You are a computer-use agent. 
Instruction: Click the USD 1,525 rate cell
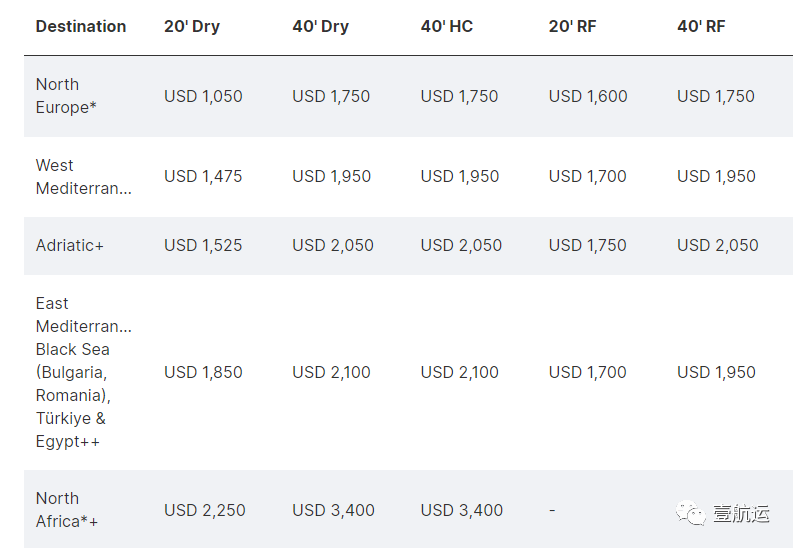coord(203,245)
